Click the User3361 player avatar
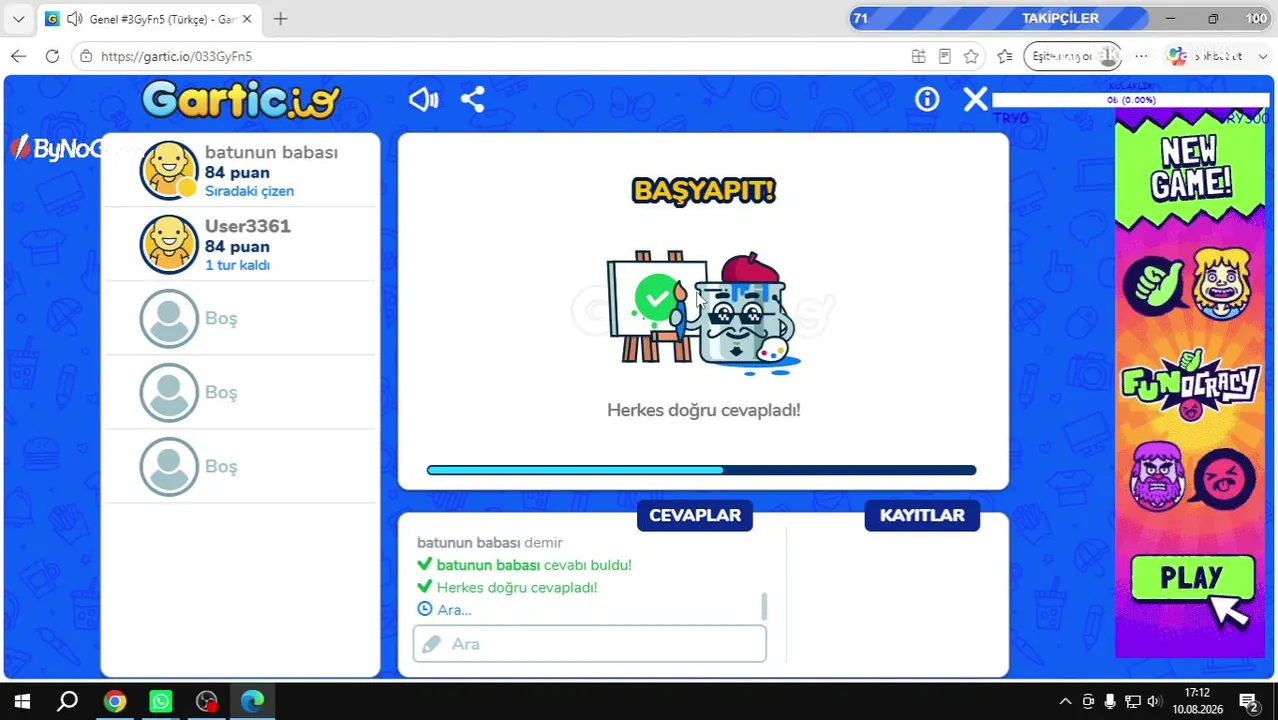This screenshot has height=720, width=1278. tap(169, 244)
